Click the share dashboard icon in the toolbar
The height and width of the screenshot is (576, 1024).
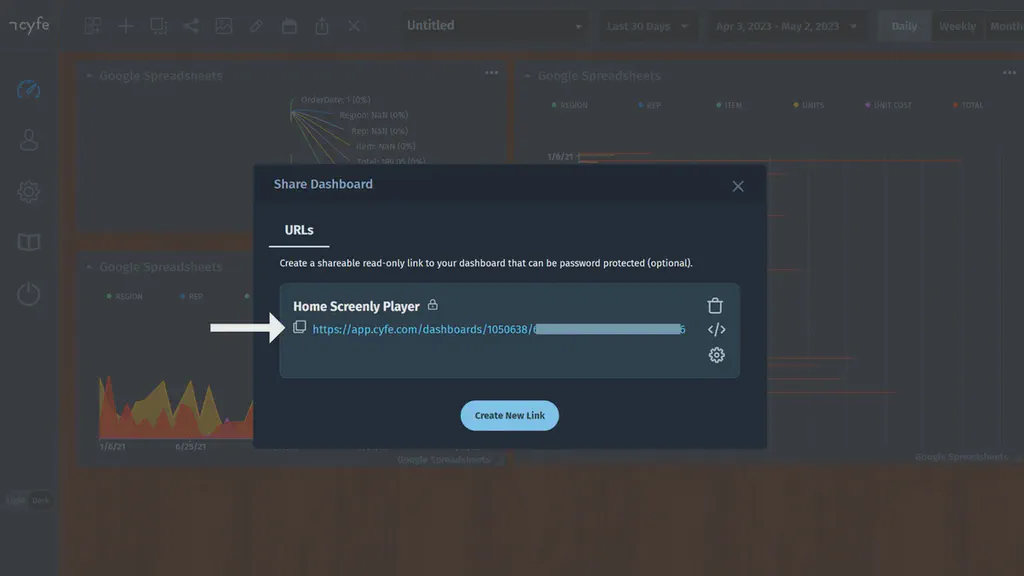click(x=192, y=25)
